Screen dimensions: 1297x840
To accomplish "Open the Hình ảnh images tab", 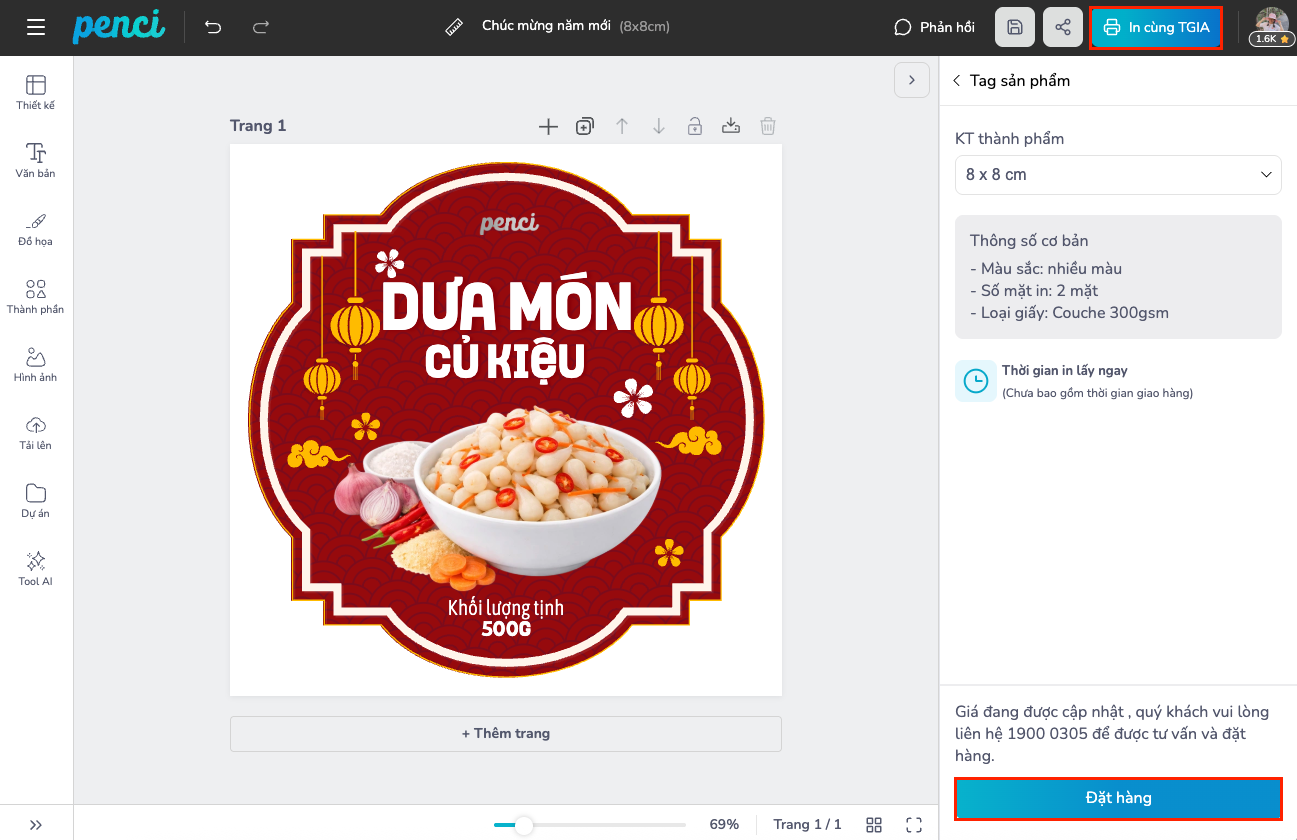I will click(x=36, y=364).
